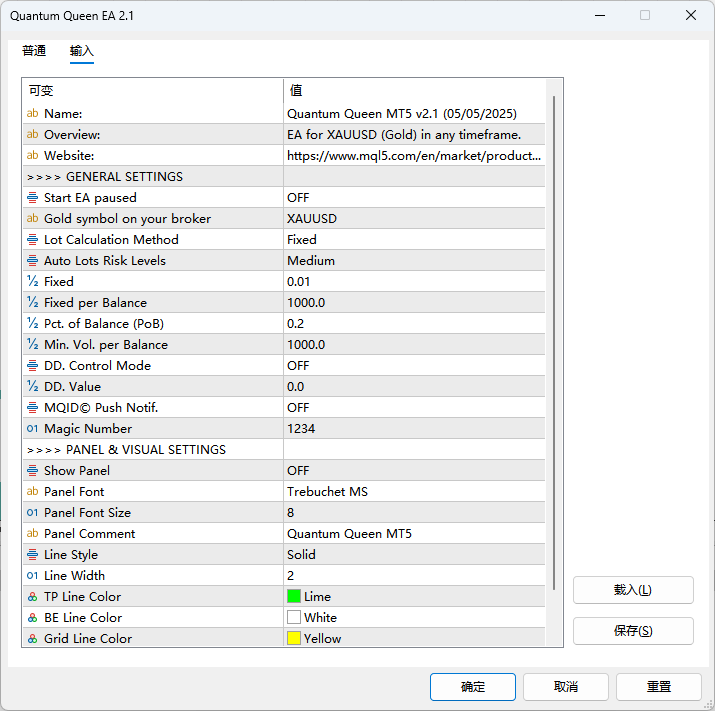Open the Lot Calculation Method Fixed dropdown
715x711 pixels.
[x=413, y=240]
